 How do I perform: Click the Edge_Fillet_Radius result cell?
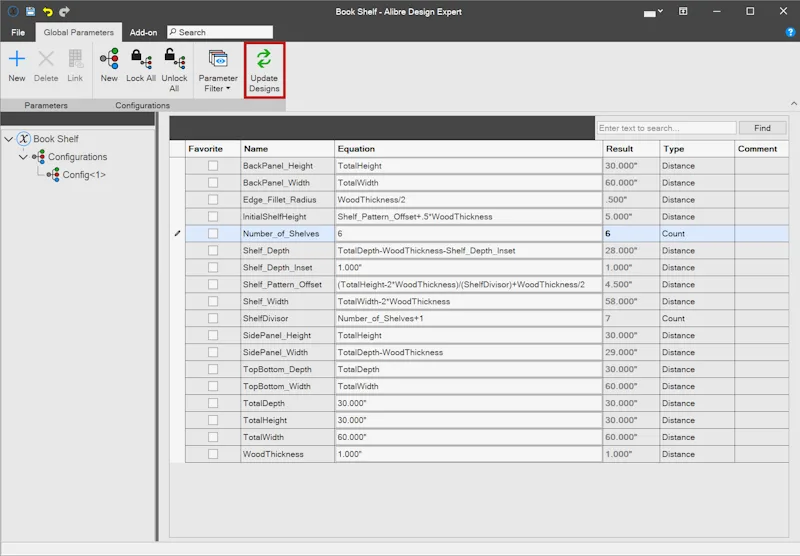click(x=631, y=199)
